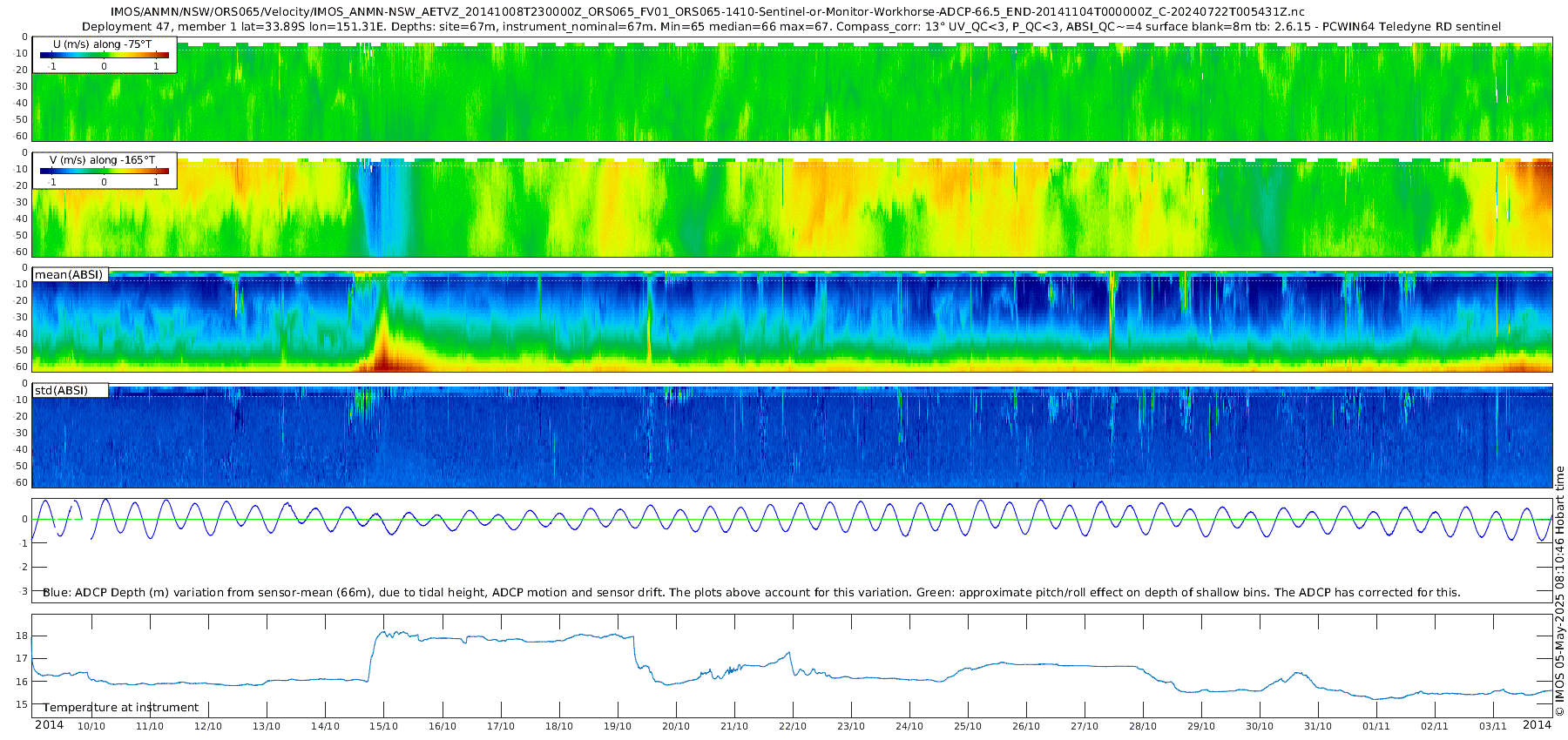Click the file path title text at top
The width and height of the screenshot is (1568, 740).
click(x=707, y=12)
